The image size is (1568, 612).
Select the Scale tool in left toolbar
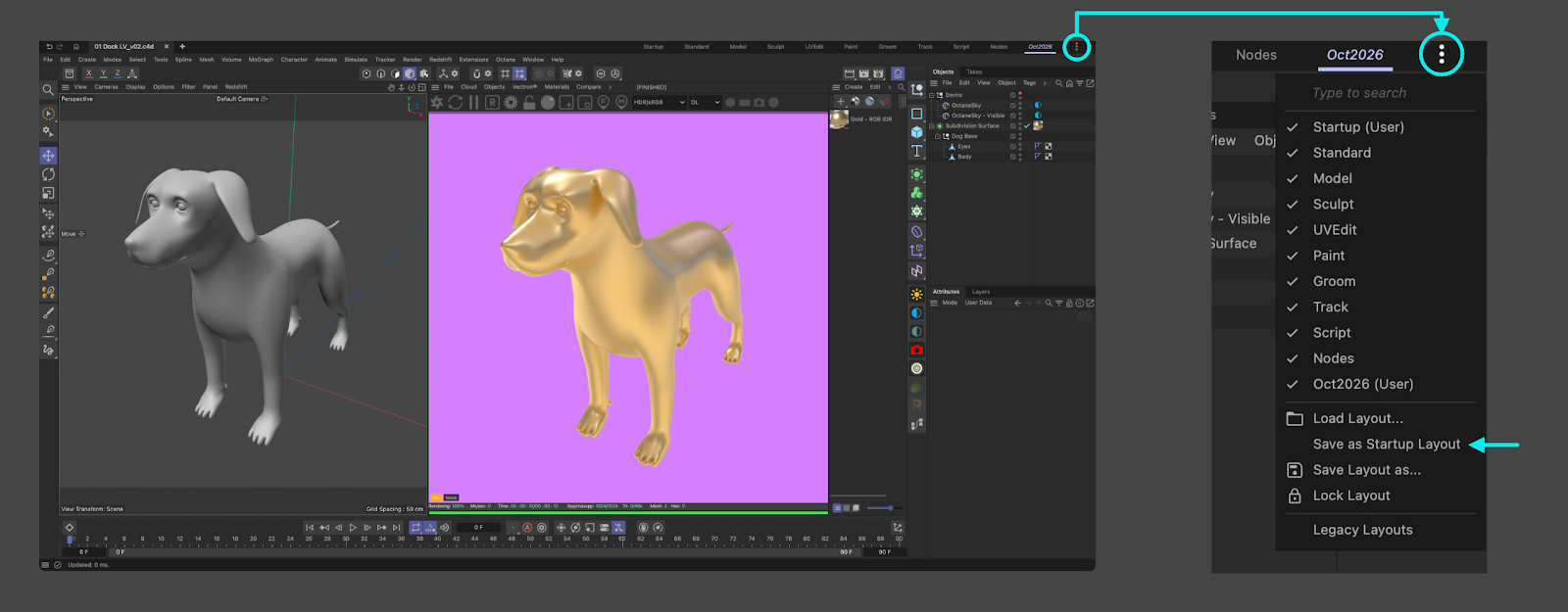[x=48, y=193]
